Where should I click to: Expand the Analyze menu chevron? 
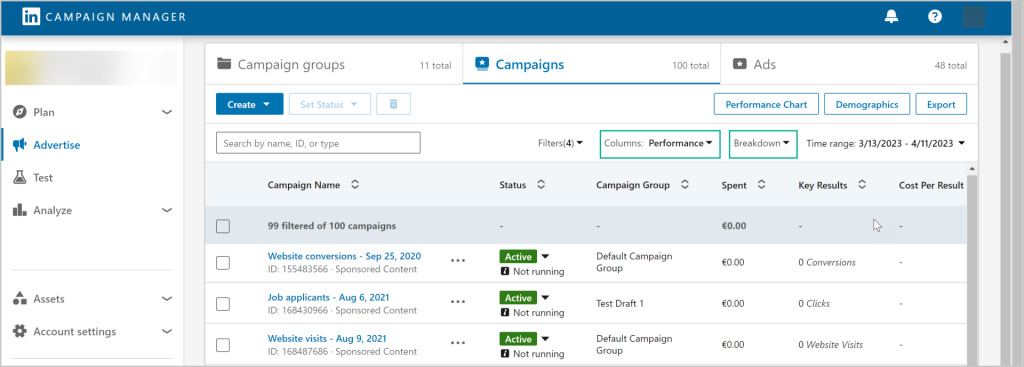coord(167,210)
